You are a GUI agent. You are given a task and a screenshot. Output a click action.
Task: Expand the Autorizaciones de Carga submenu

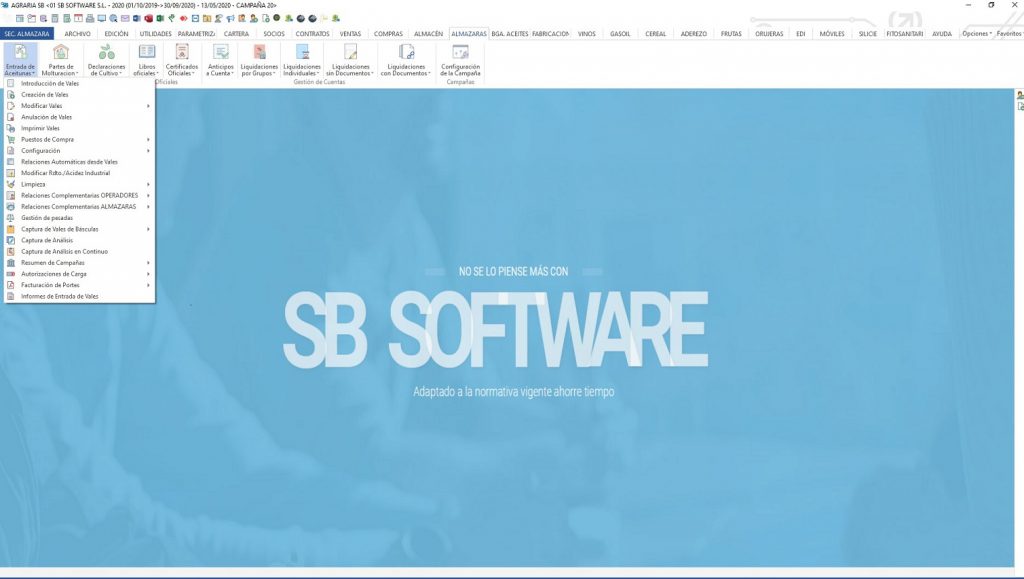pyautogui.click(x=80, y=274)
